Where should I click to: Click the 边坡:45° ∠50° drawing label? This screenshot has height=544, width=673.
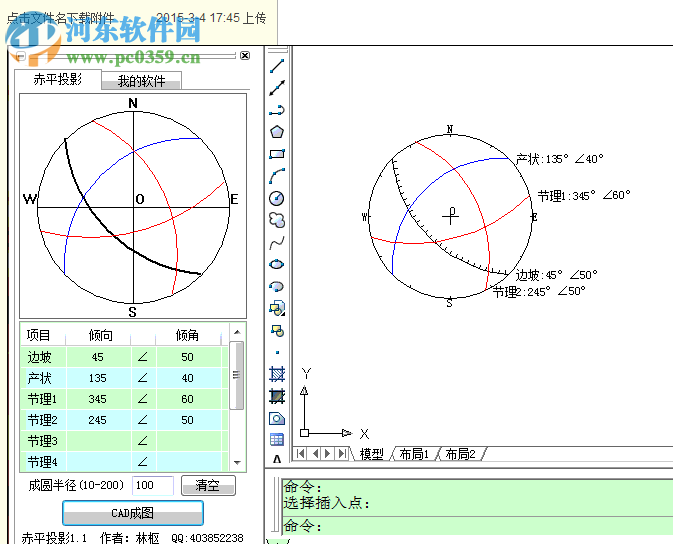tap(556, 275)
